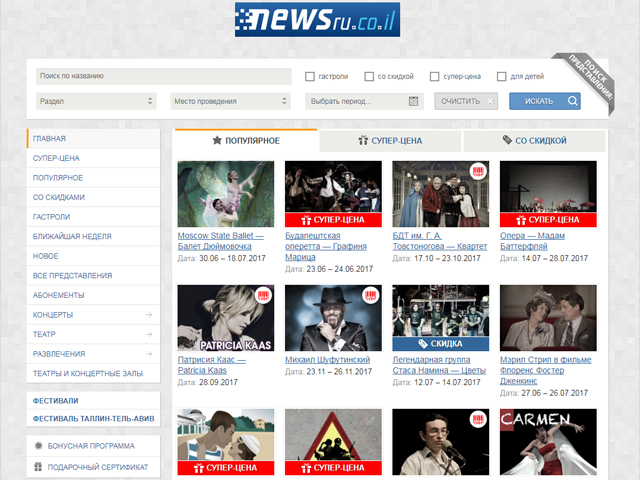Expand the ТЕАТР submenu arrow
This screenshot has height=480, width=640.
click(149, 334)
